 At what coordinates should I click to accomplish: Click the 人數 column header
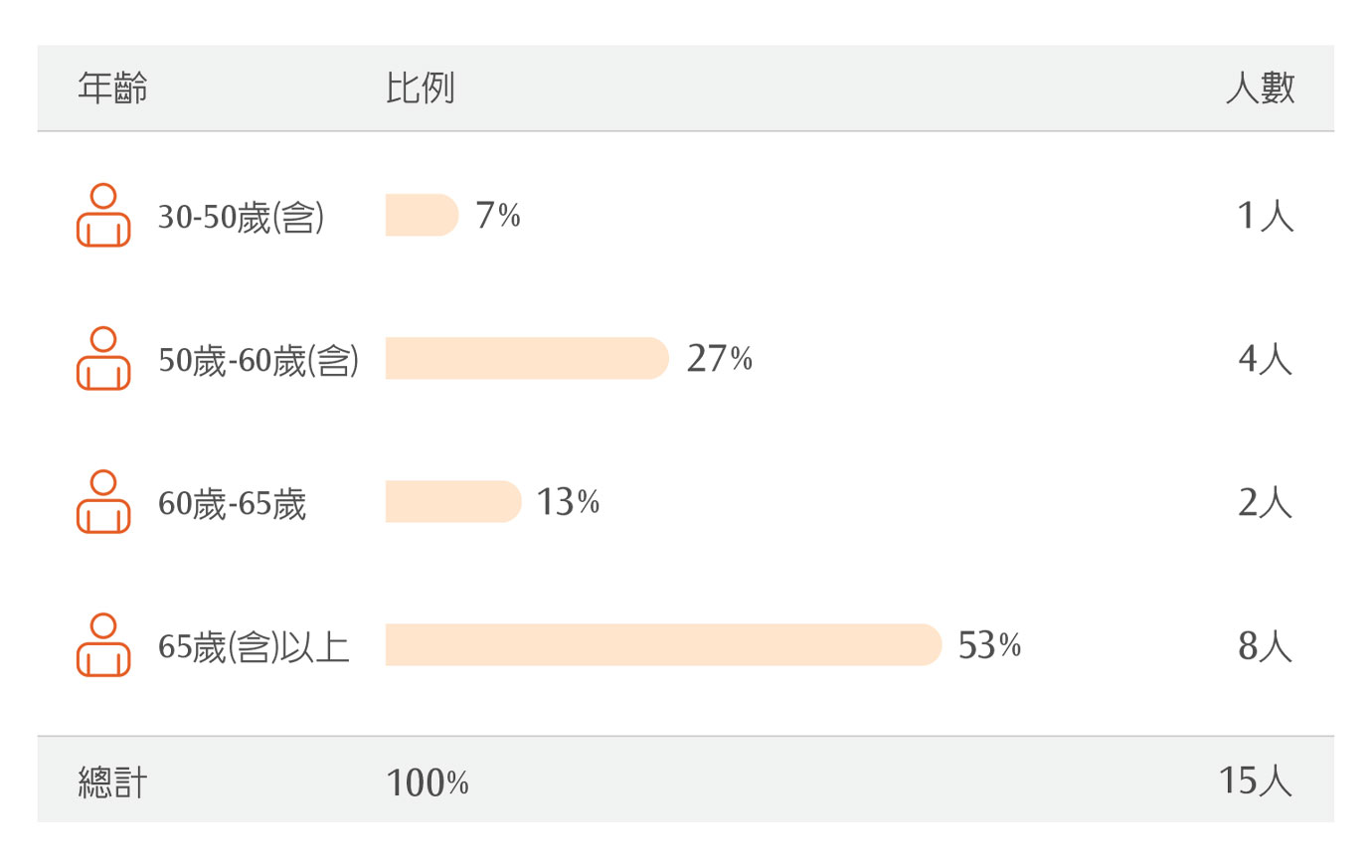click(x=1260, y=88)
